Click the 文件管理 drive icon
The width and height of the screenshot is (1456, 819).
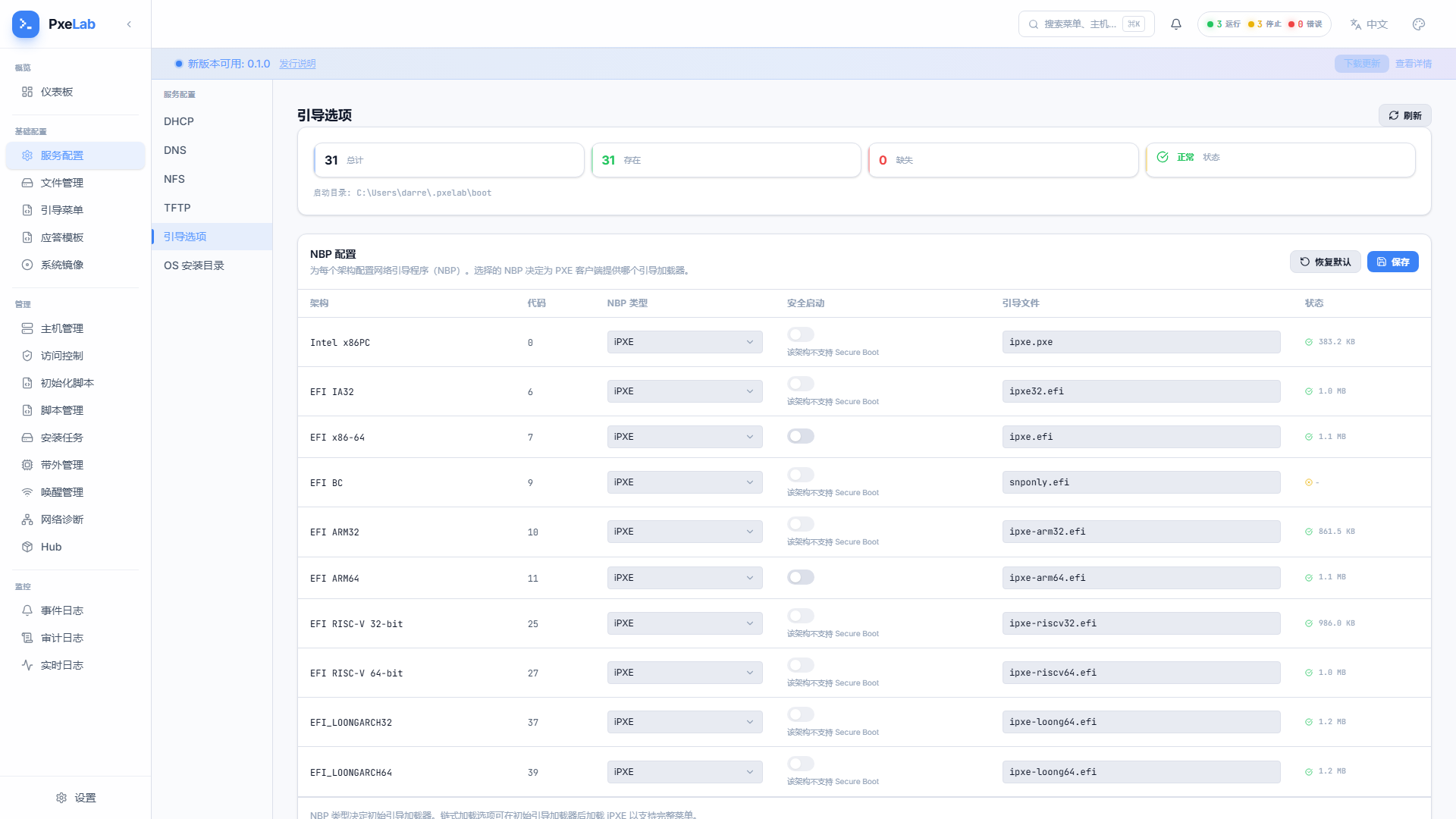tap(27, 183)
